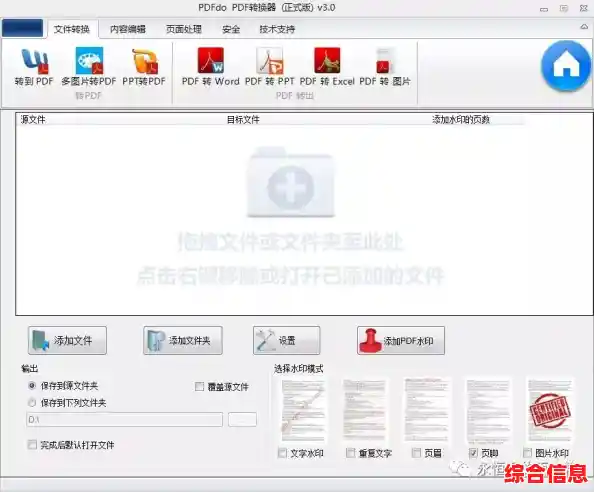
Task: Click the D:\ output path field
Action: (125, 419)
